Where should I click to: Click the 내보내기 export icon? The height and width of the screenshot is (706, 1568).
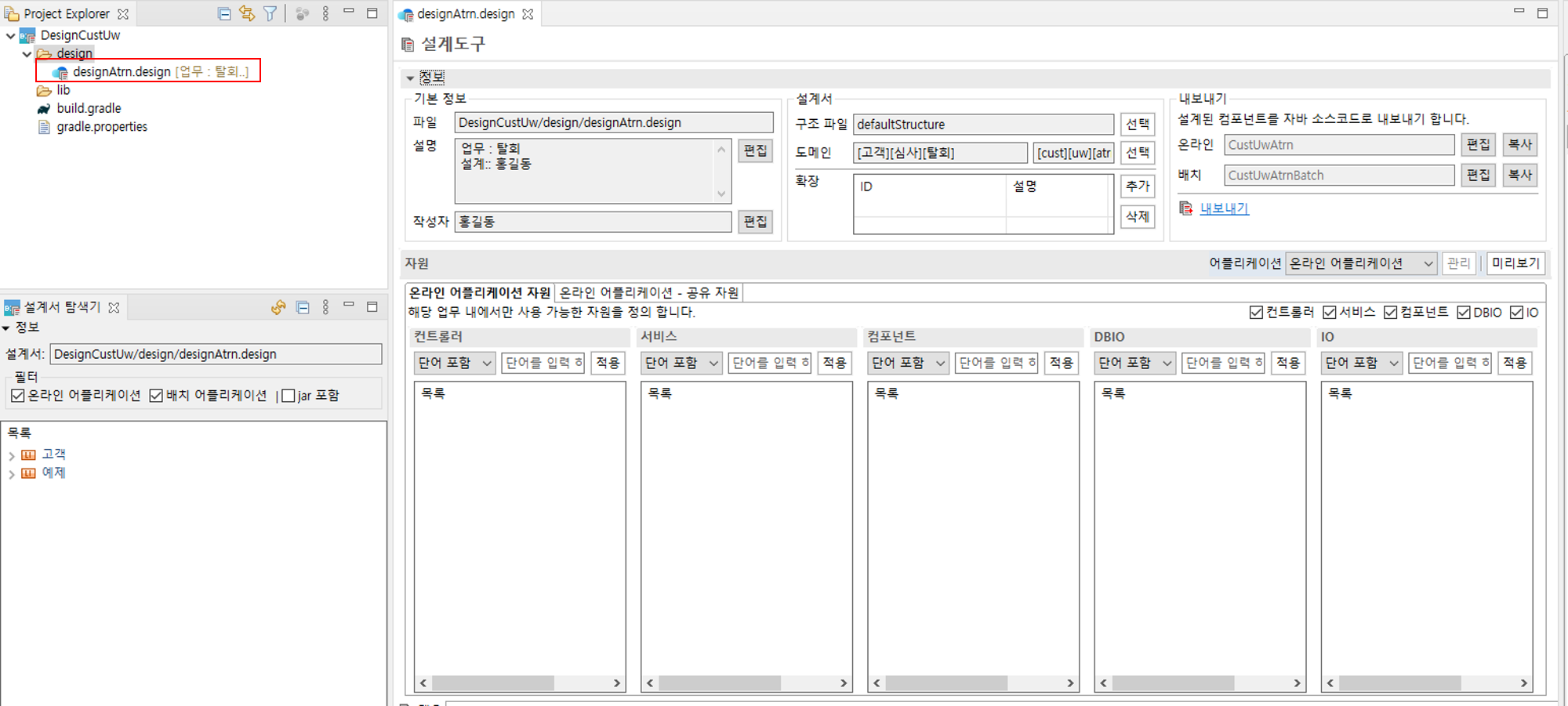coord(1184,208)
